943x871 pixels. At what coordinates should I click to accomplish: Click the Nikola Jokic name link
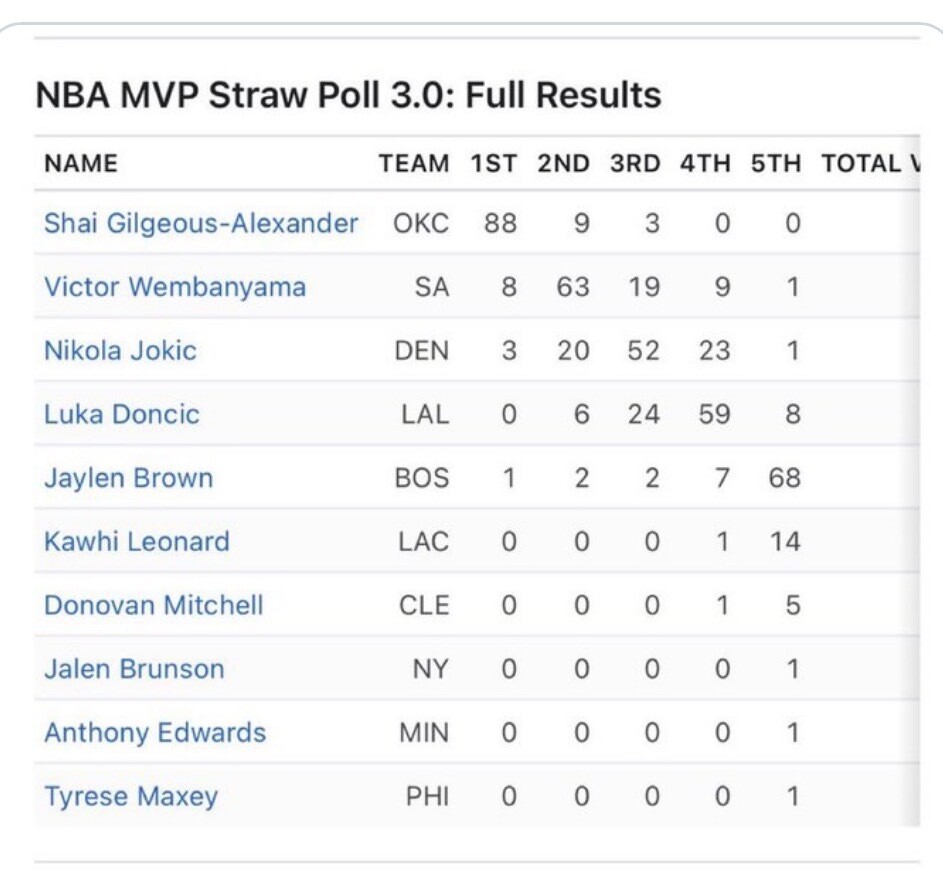[120, 351]
